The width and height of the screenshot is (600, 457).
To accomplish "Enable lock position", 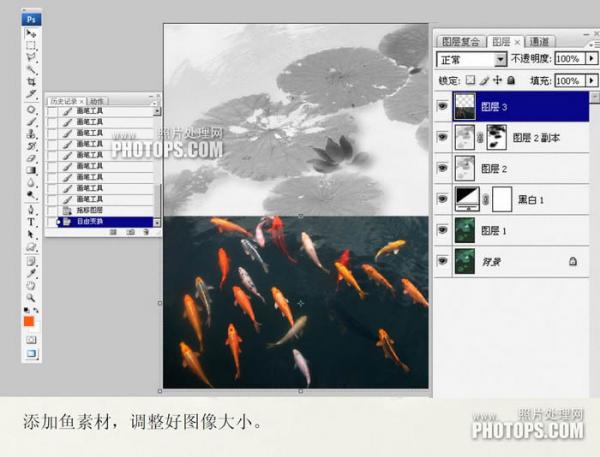I will pos(497,80).
